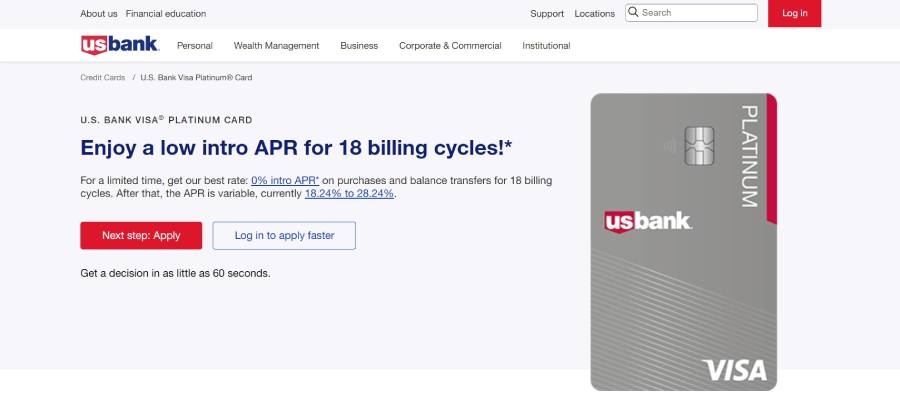Go to Support page
The image size is (900, 400).
(x=547, y=14)
